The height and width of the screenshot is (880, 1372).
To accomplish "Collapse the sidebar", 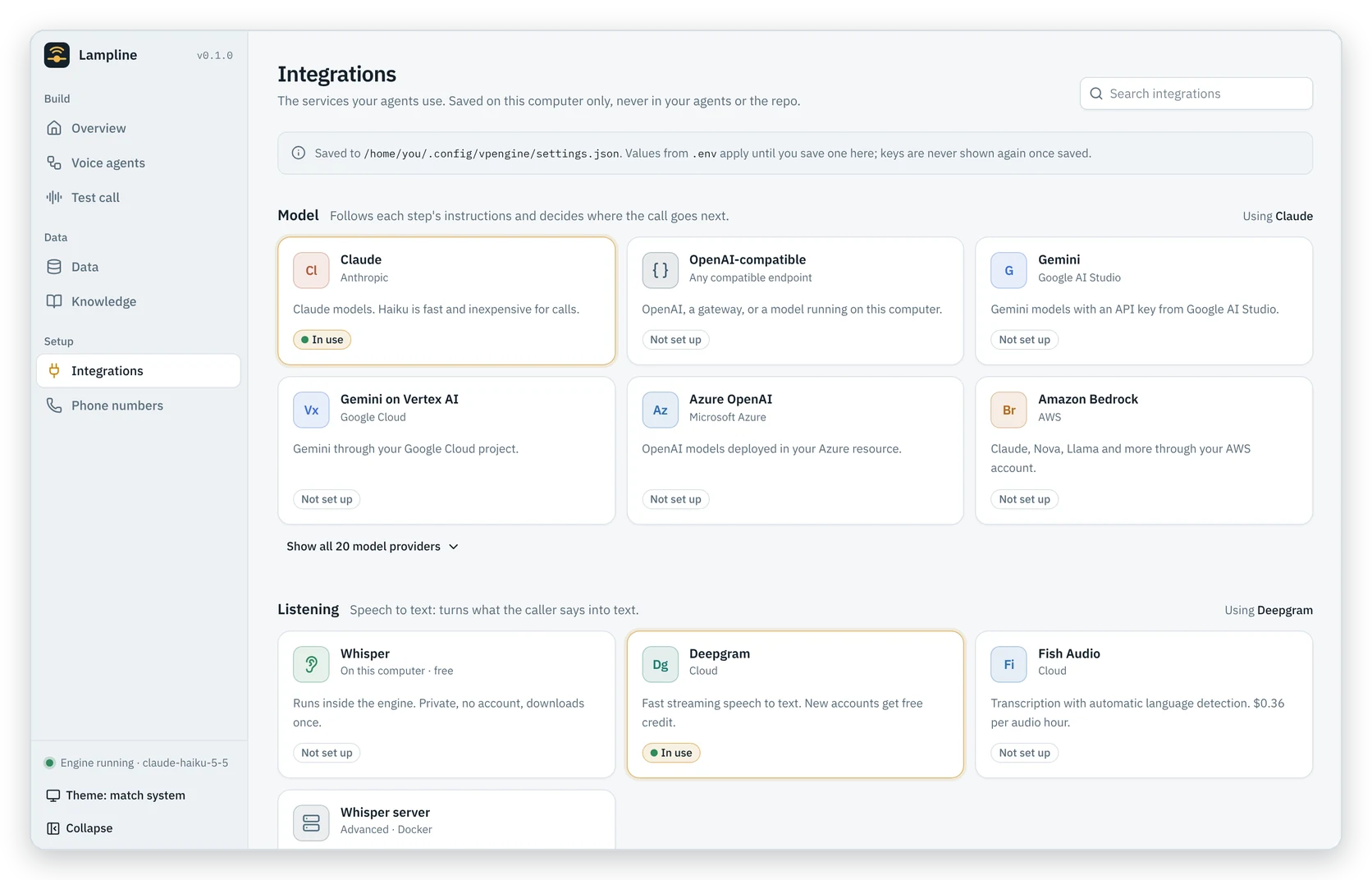I will pos(80,828).
